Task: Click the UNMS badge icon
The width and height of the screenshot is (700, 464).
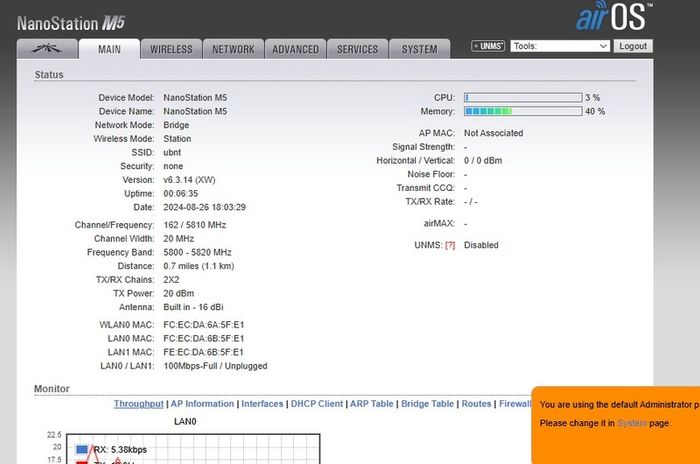Action: click(488, 46)
